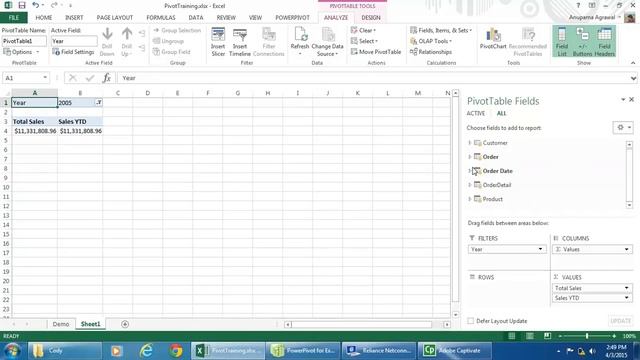This screenshot has width=640, height=360.
Task: Open Change Data Source
Action: tap(327, 42)
